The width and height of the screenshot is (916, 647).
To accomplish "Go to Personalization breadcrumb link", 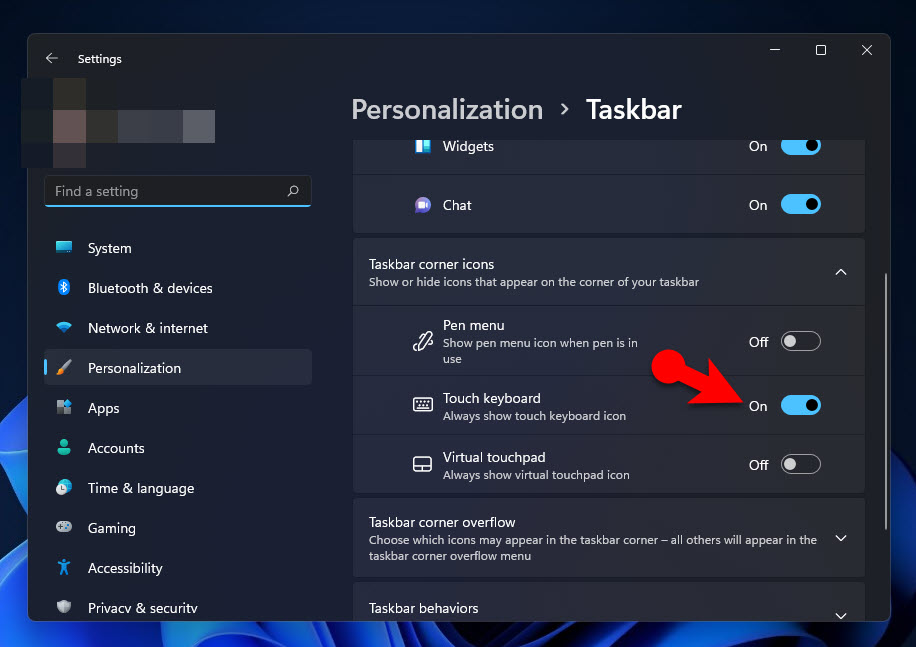I will (x=447, y=110).
